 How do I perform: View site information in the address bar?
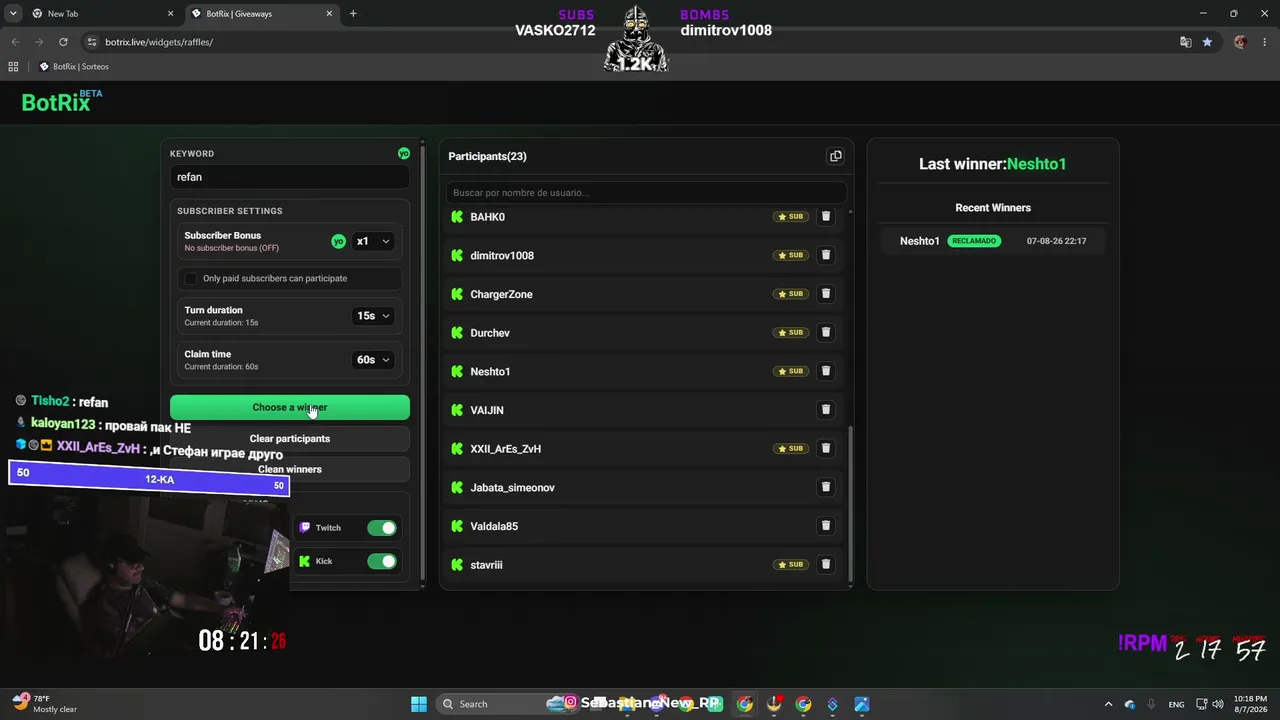(92, 42)
